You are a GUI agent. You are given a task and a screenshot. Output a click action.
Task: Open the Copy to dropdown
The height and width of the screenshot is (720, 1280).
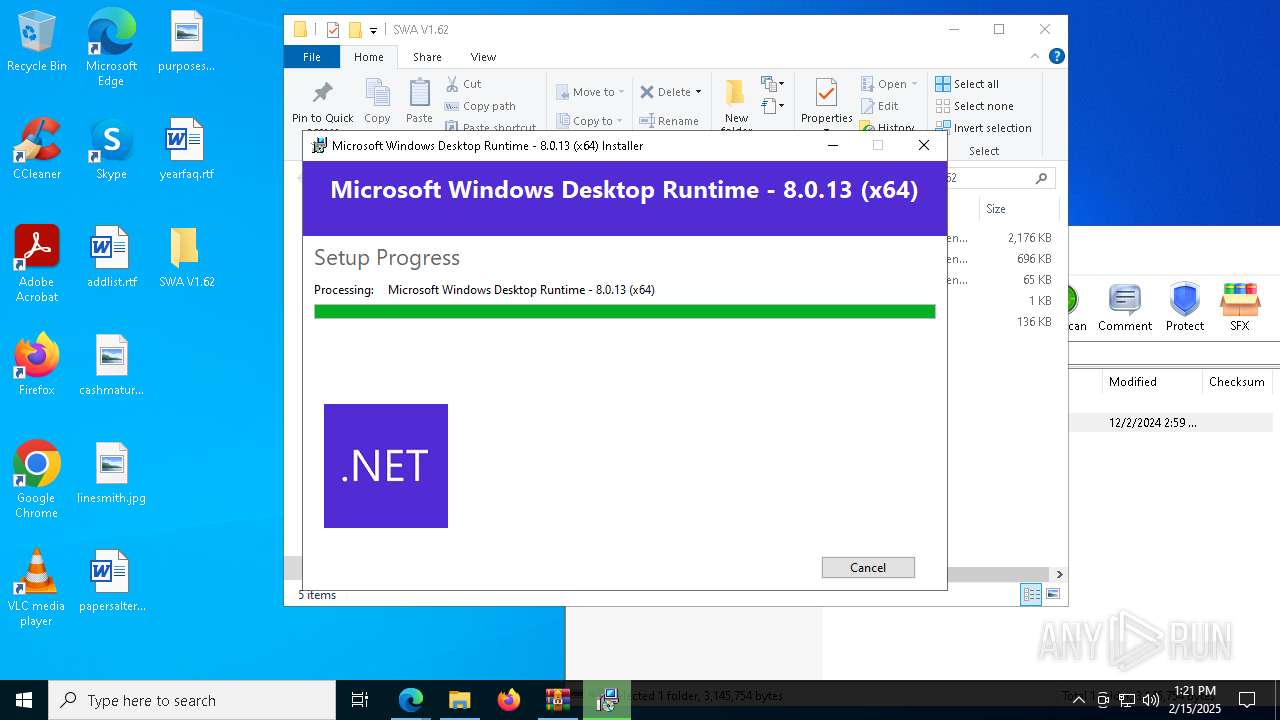coord(589,121)
